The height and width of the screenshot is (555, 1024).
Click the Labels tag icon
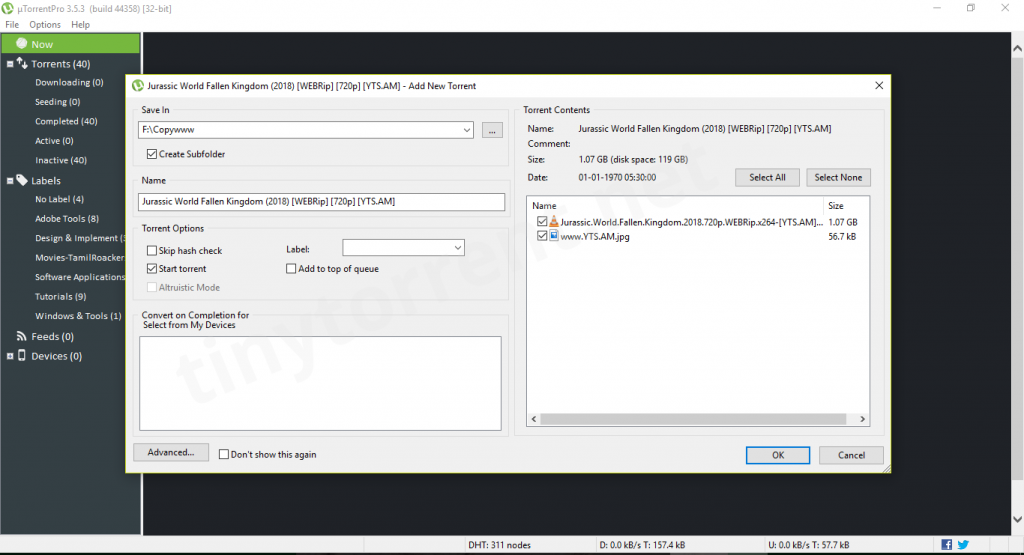click(22, 180)
